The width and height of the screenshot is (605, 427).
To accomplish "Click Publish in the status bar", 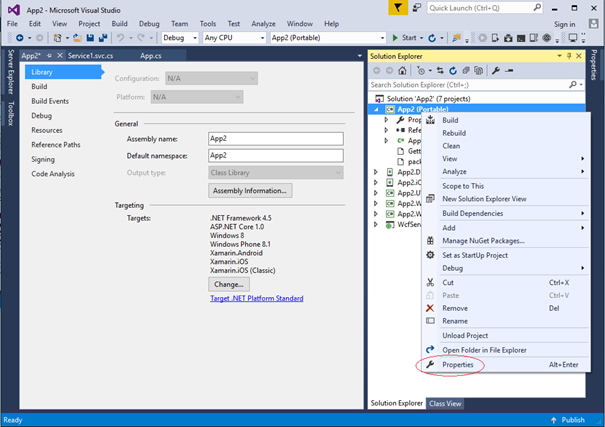I will click(573, 420).
